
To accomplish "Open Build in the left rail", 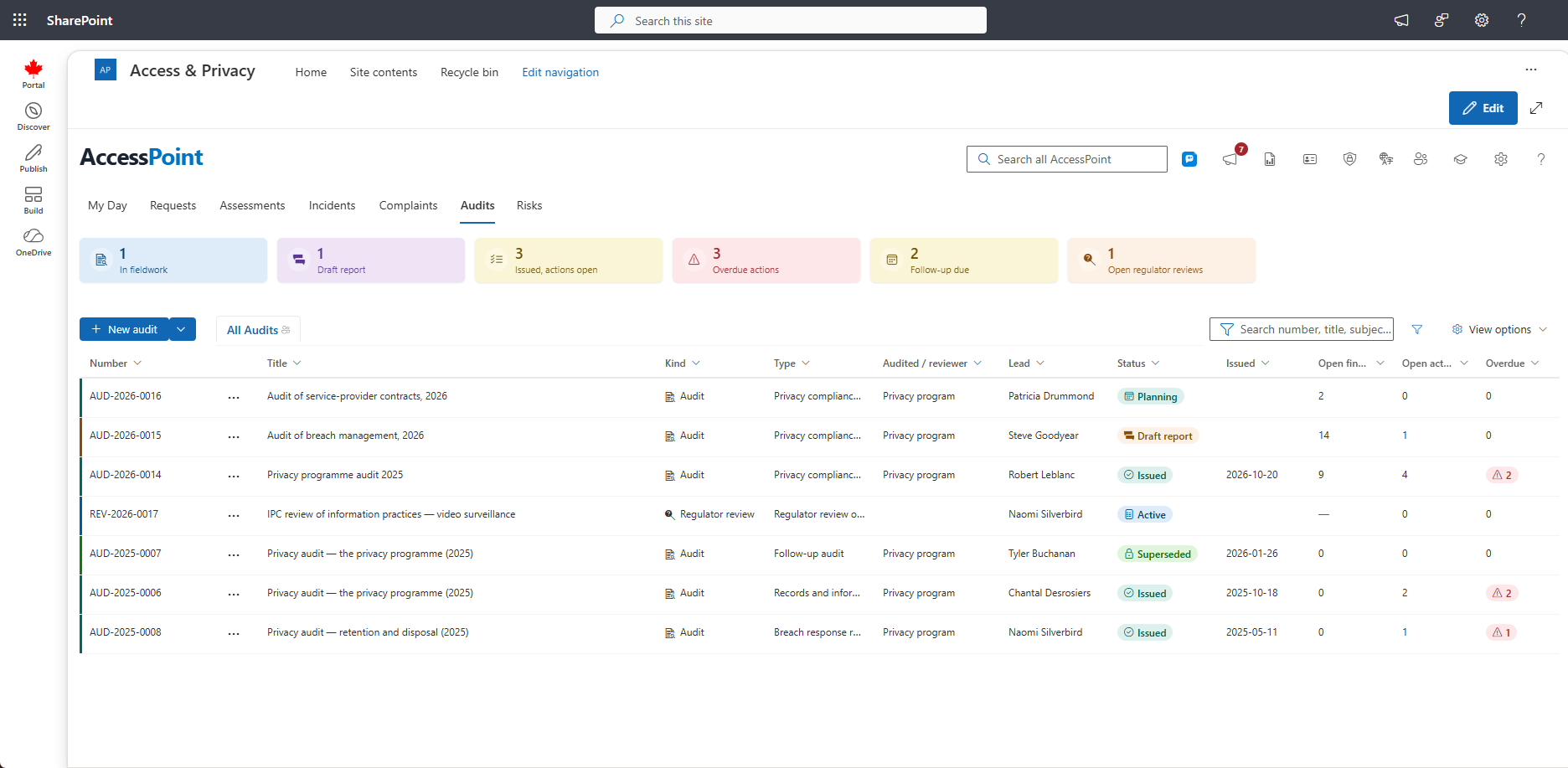I will coord(34,200).
